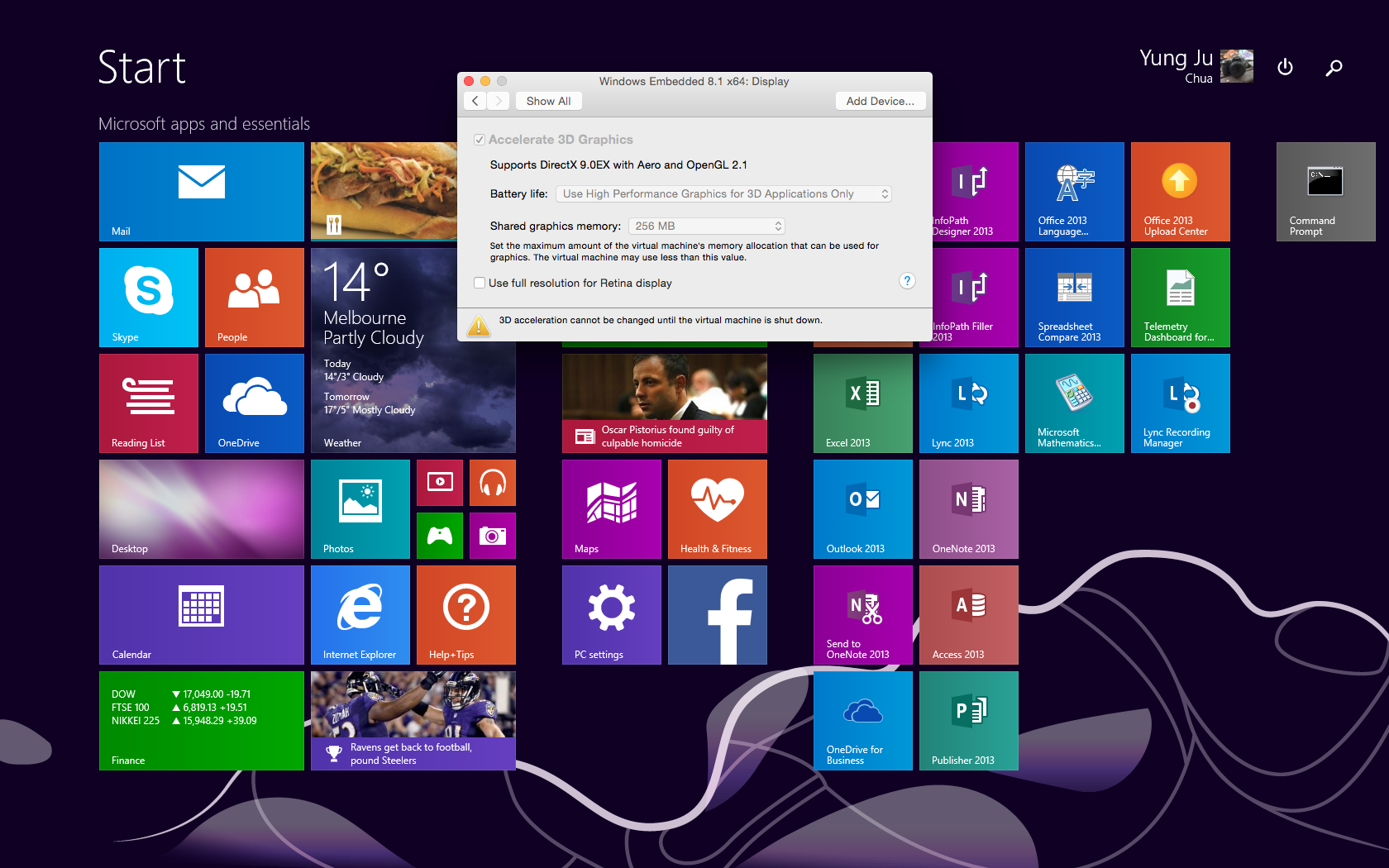
Task: Launch Internet Explorer tile
Action: 360,615
